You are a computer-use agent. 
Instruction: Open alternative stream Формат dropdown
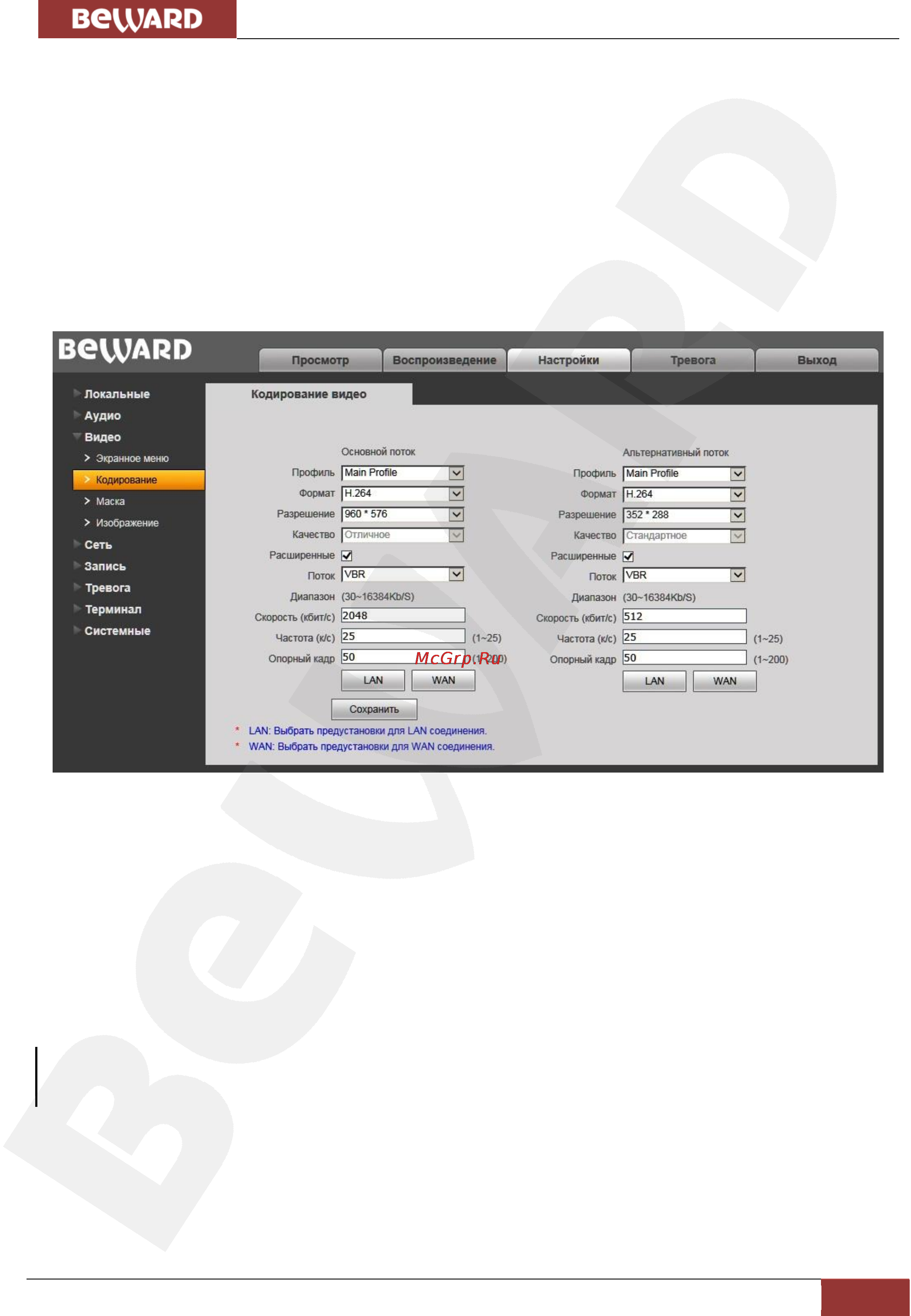click(684, 494)
